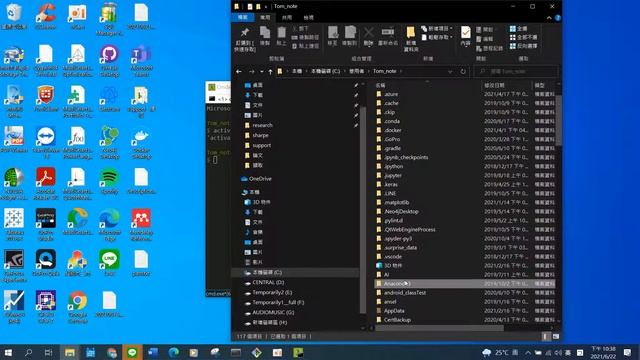This screenshot has height=360, width=640.
Task: Open OneDrive in navigation pane
Action: [x=260, y=179]
